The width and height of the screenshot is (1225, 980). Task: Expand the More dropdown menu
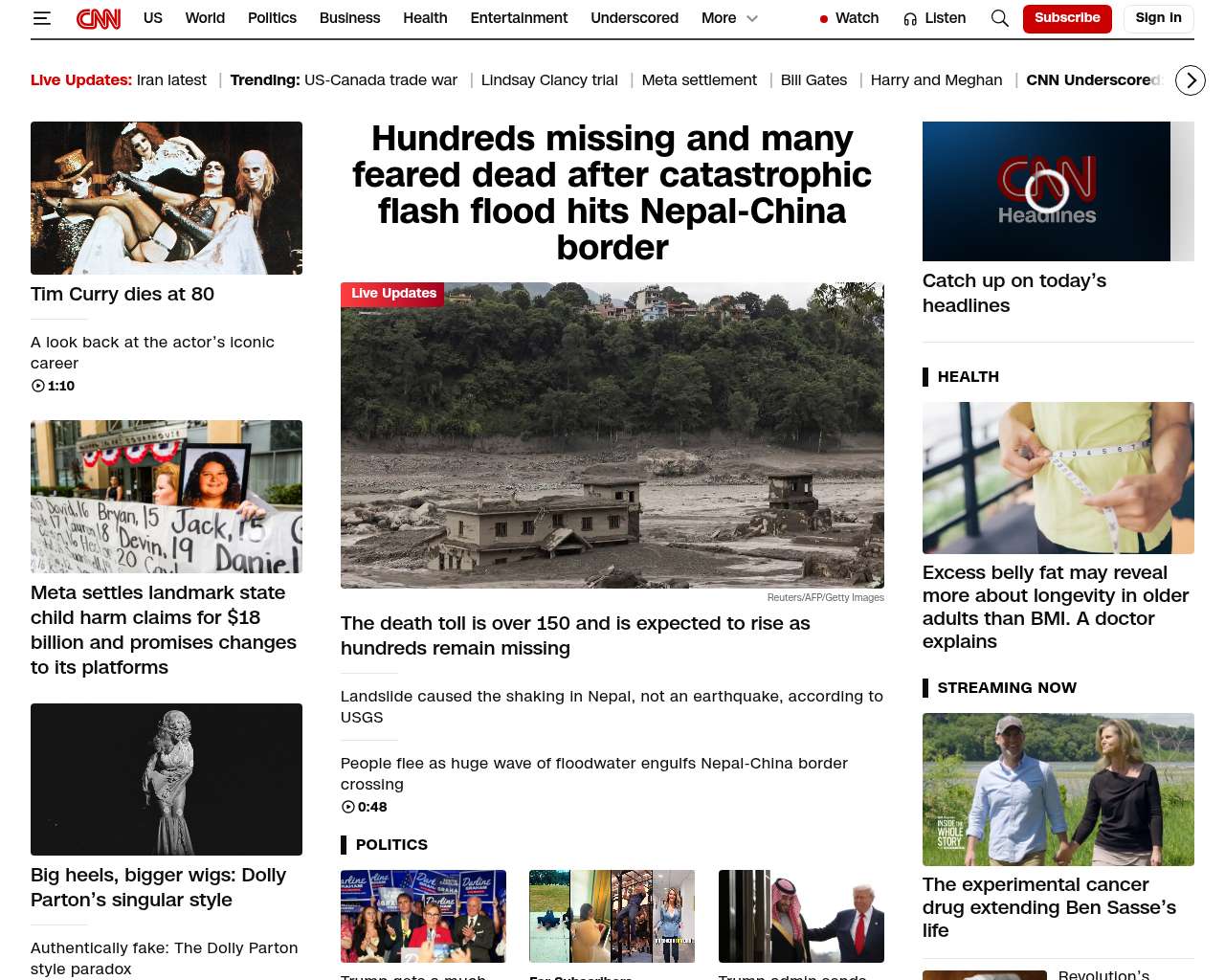coord(729,18)
